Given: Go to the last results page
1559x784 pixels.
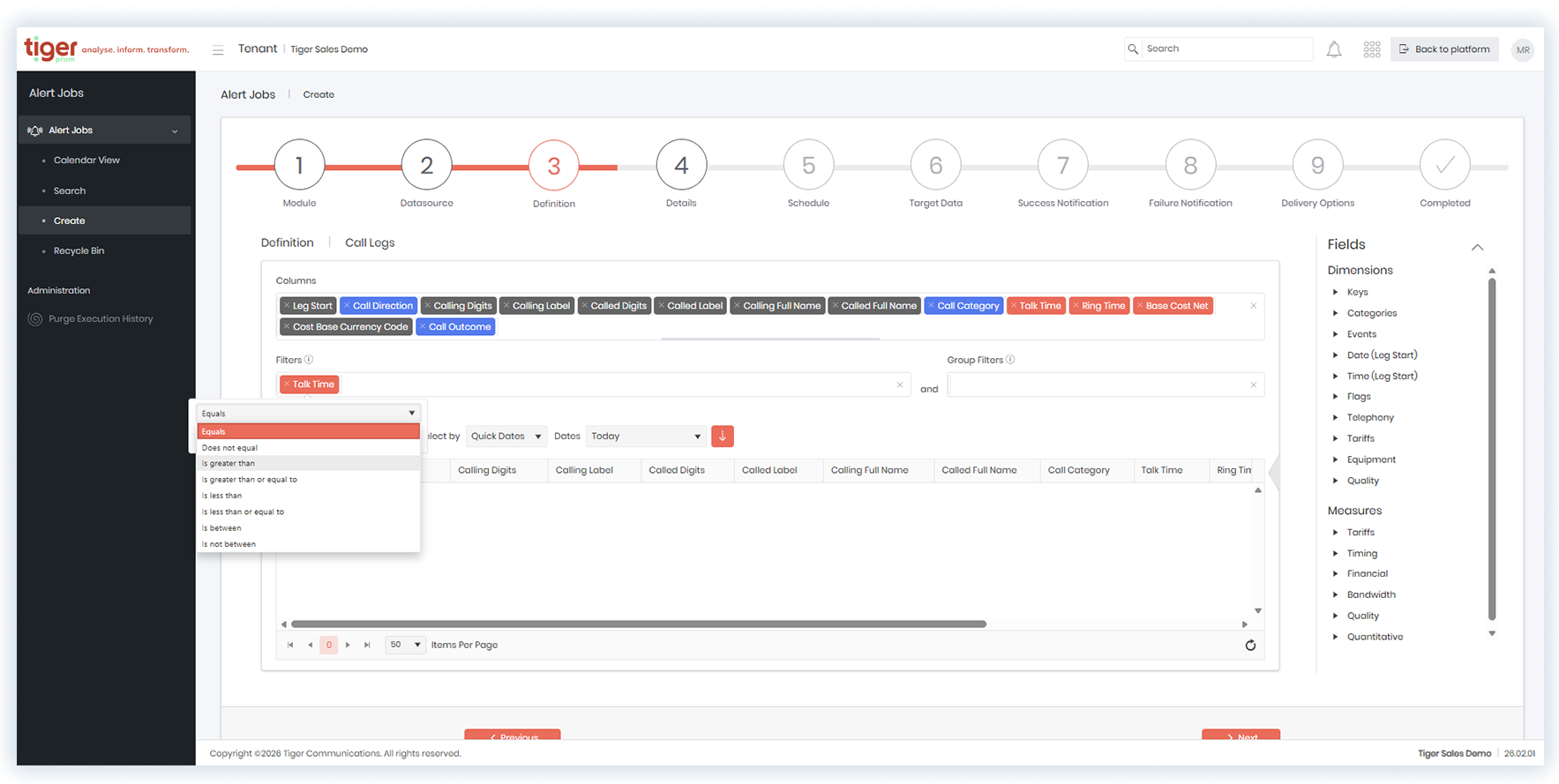Looking at the screenshot, I should [368, 646].
